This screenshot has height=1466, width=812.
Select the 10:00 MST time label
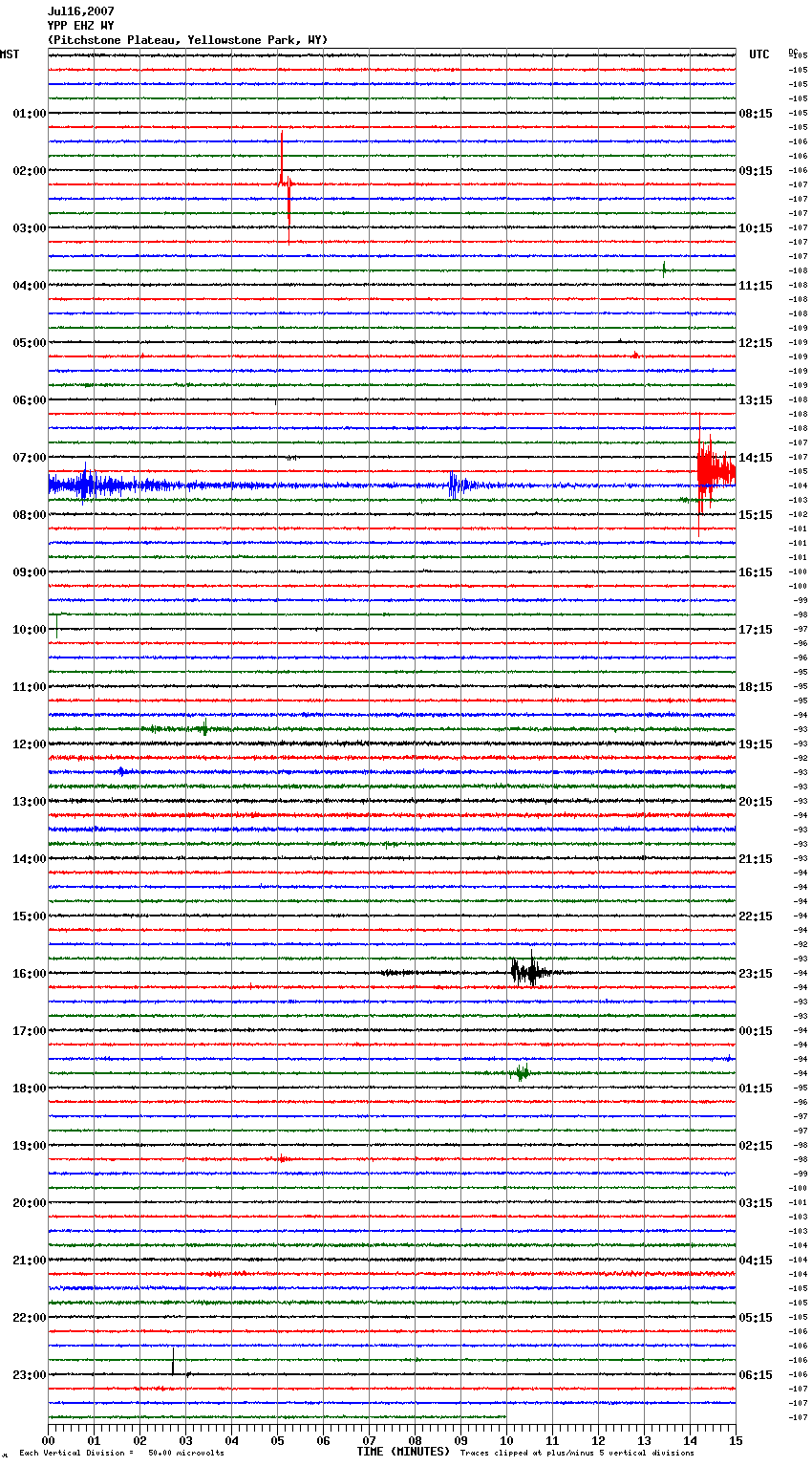29,630
